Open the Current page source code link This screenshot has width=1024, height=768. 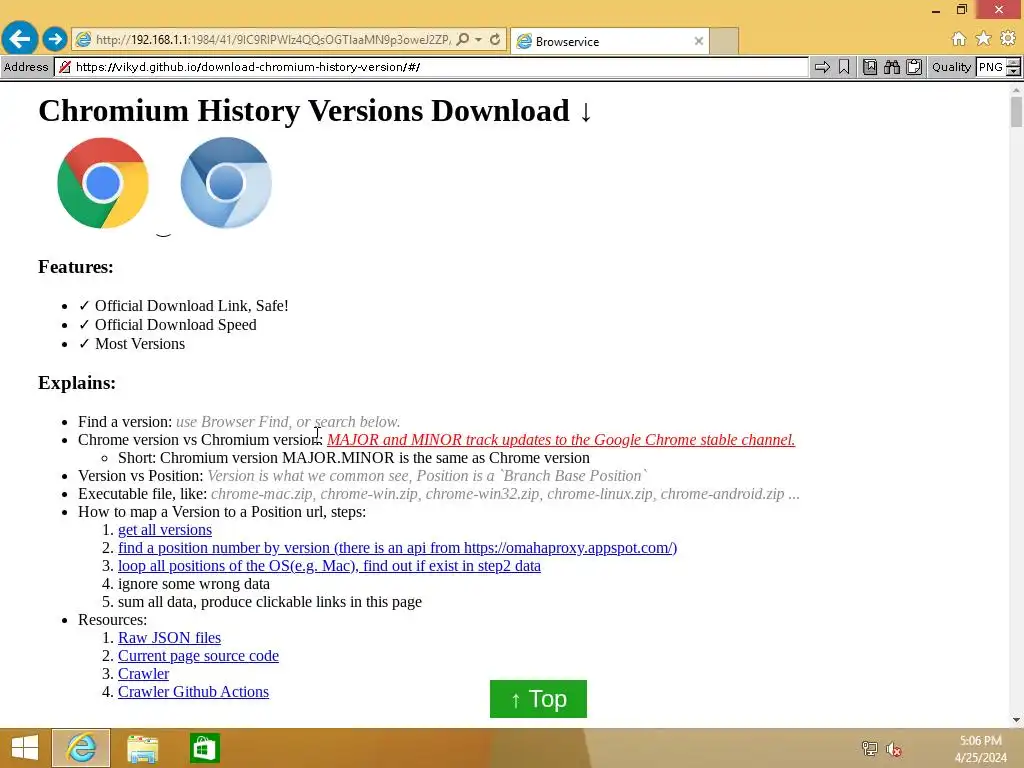coord(198,656)
